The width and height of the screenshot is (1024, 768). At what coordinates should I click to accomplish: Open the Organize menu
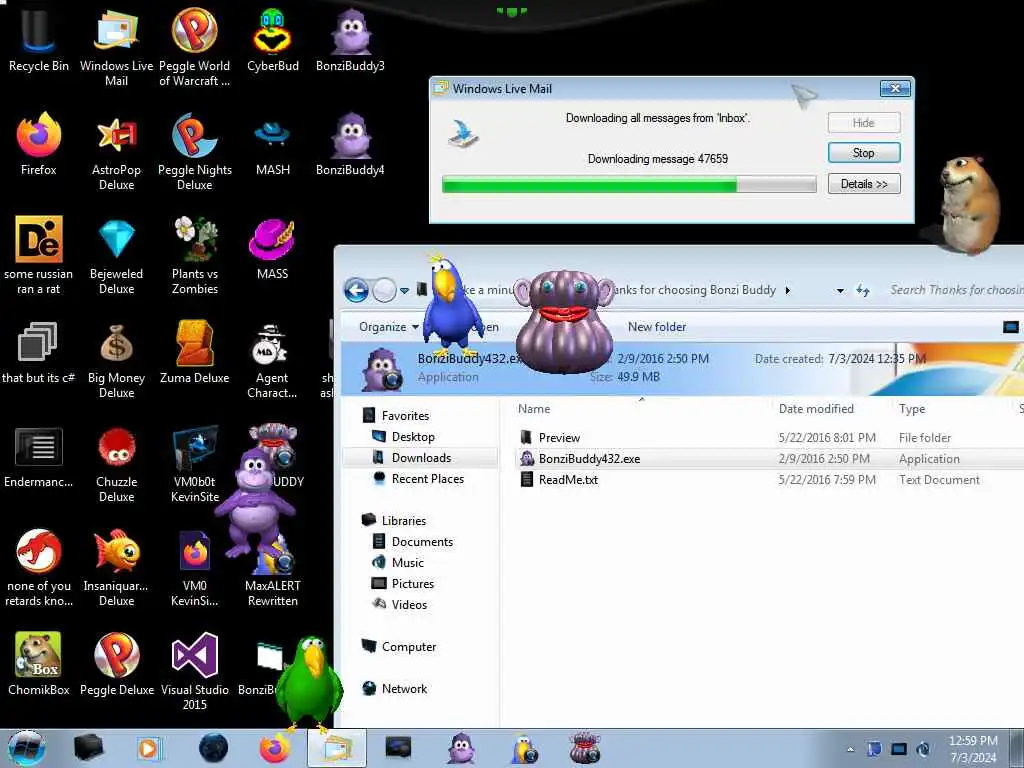[x=388, y=327]
